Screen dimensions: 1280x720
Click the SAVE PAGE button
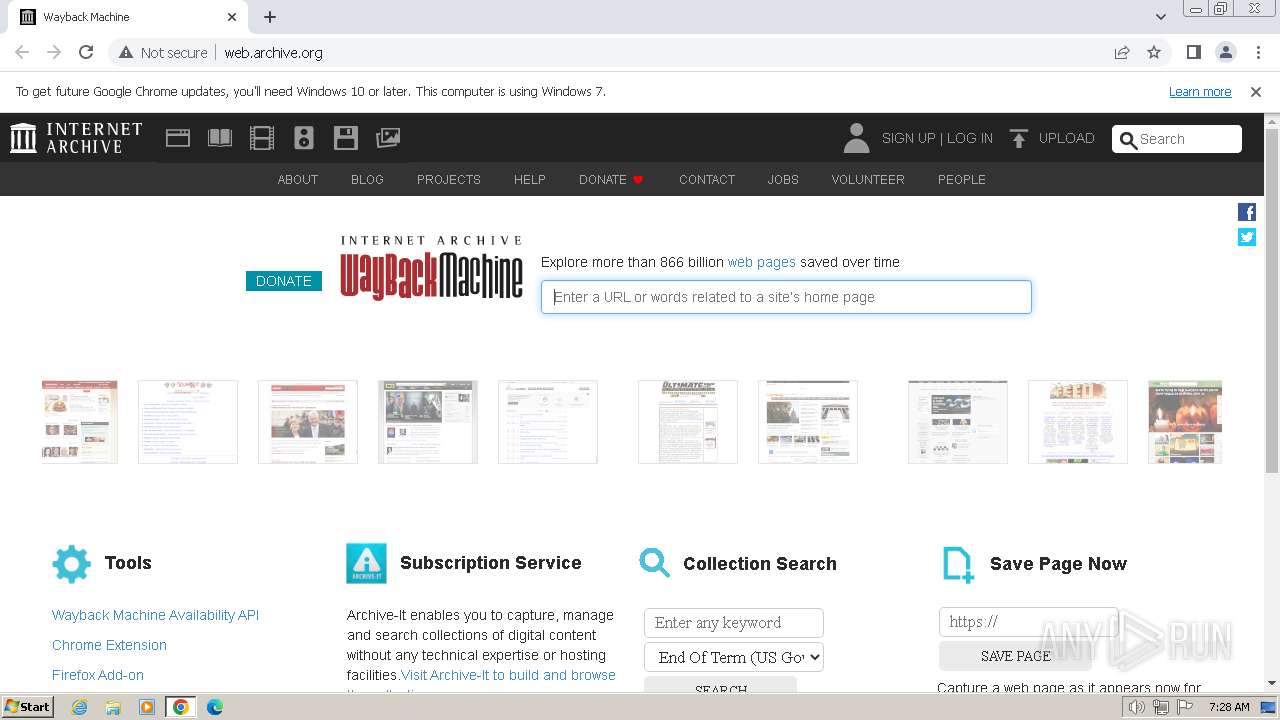1015,656
